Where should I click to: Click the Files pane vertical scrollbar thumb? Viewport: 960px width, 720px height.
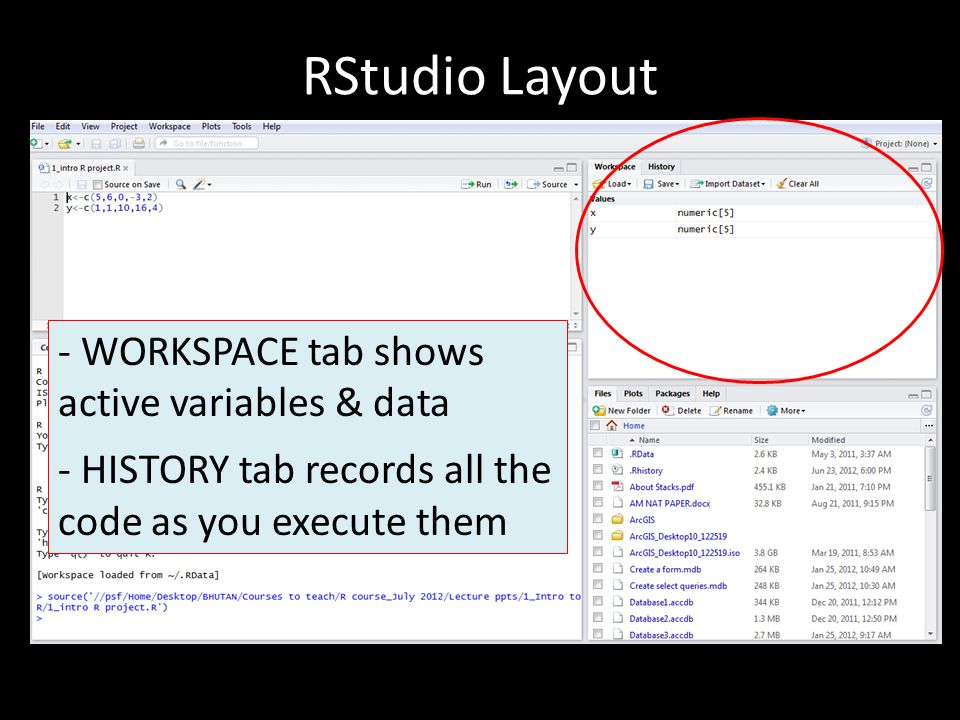[x=929, y=478]
